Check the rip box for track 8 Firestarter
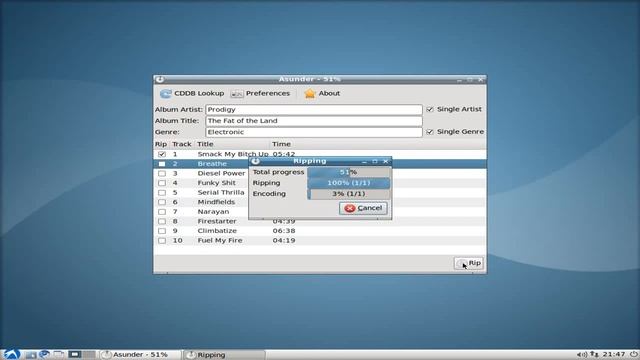The height and width of the screenshot is (360, 640). [162, 221]
